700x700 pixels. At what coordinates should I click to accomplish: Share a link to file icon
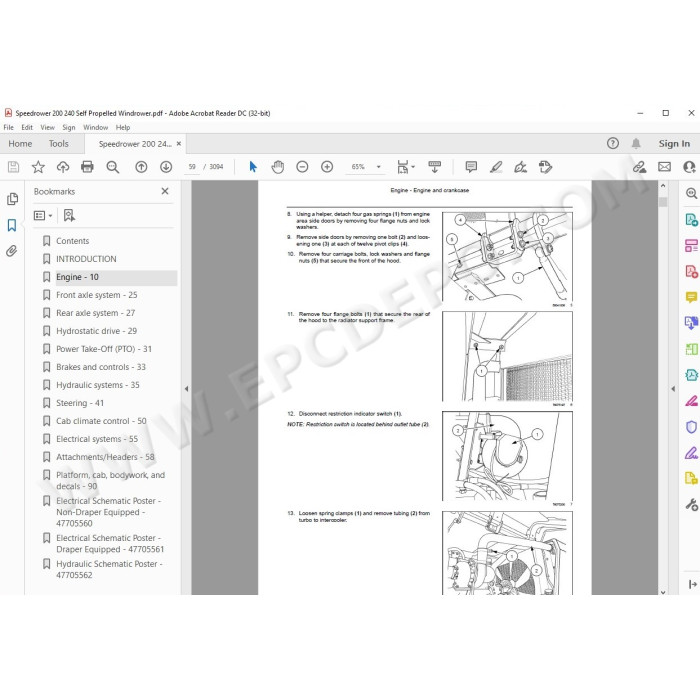coord(639,167)
